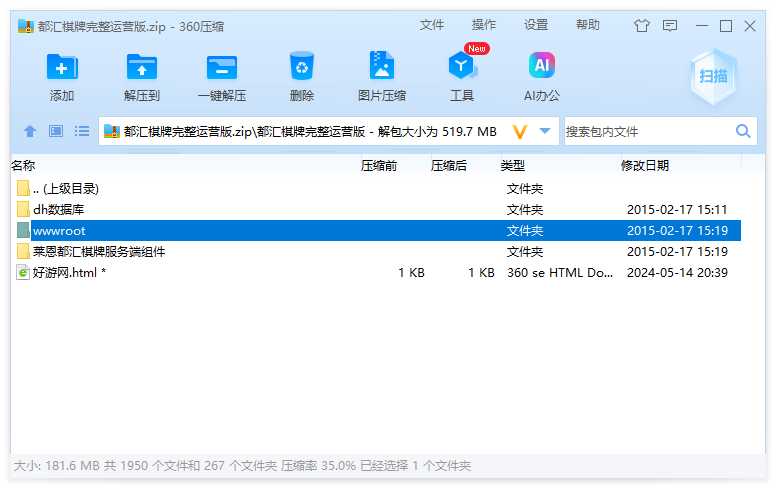
Task: Open the skin (shirt) icon in the title bar
Action: tap(642, 25)
